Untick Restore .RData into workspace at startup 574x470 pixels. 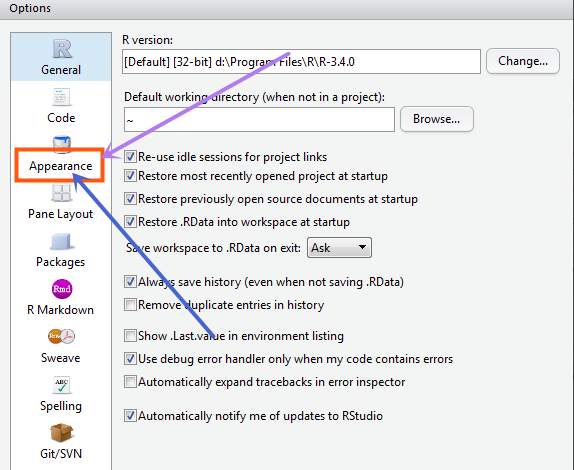[x=130, y=221]
